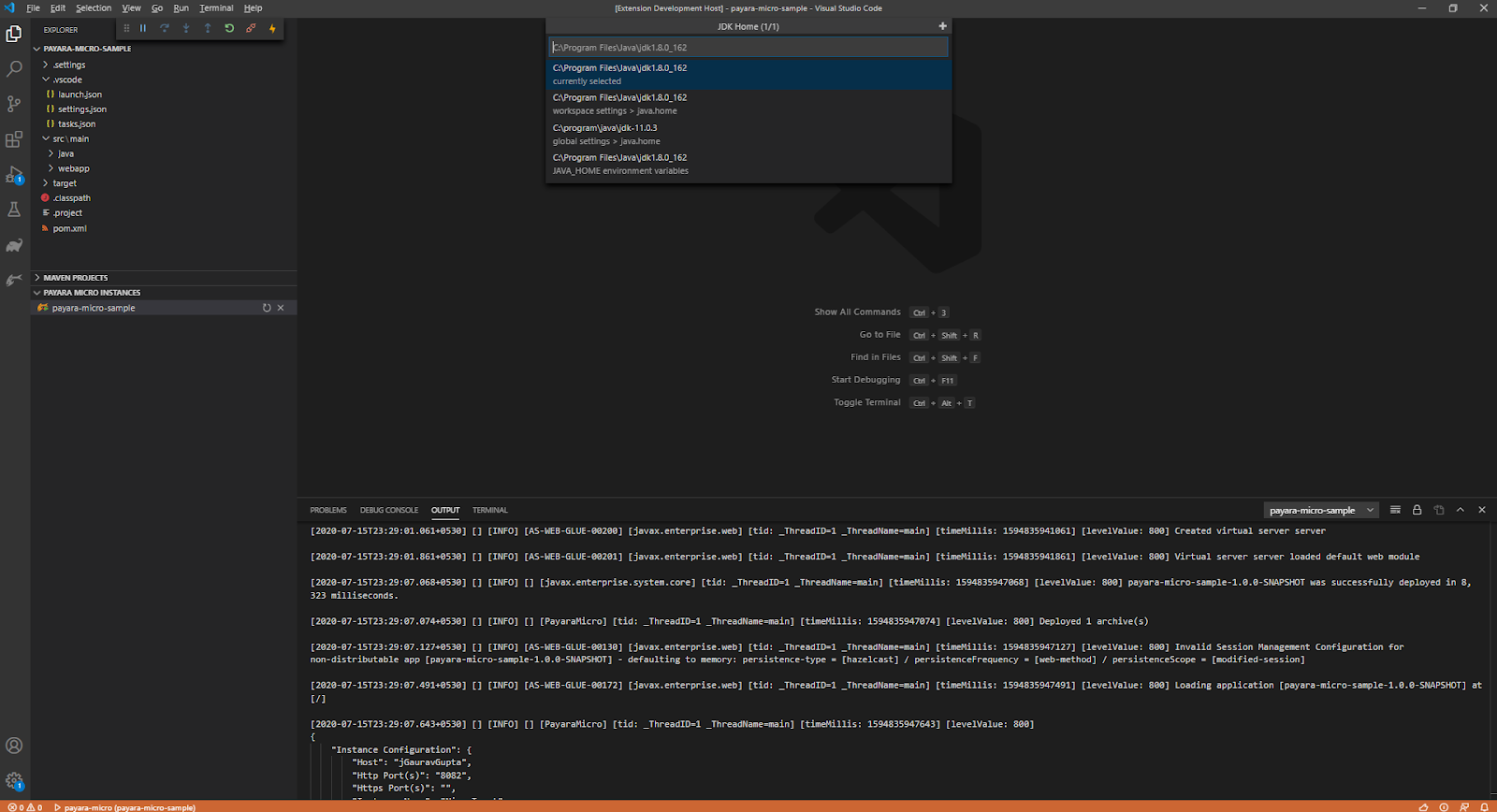Pause the debug session
The image size is (1497, 812).
(143, 28)
